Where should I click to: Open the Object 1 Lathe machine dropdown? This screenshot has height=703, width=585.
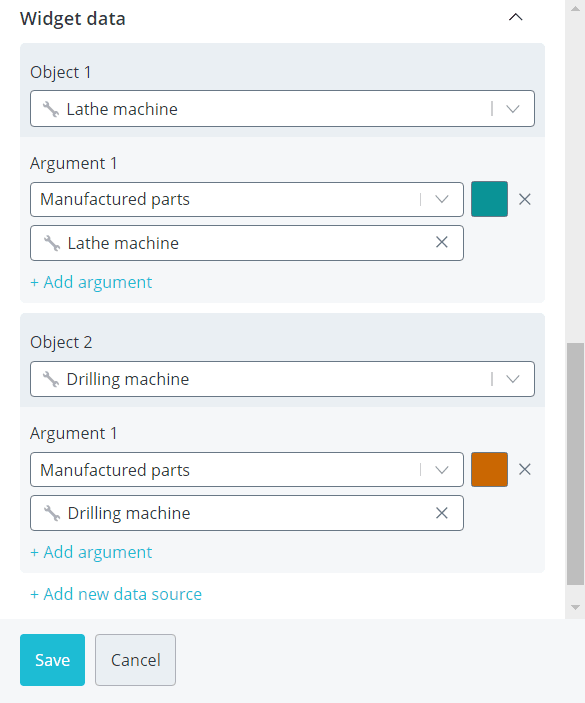click(282, 108)
